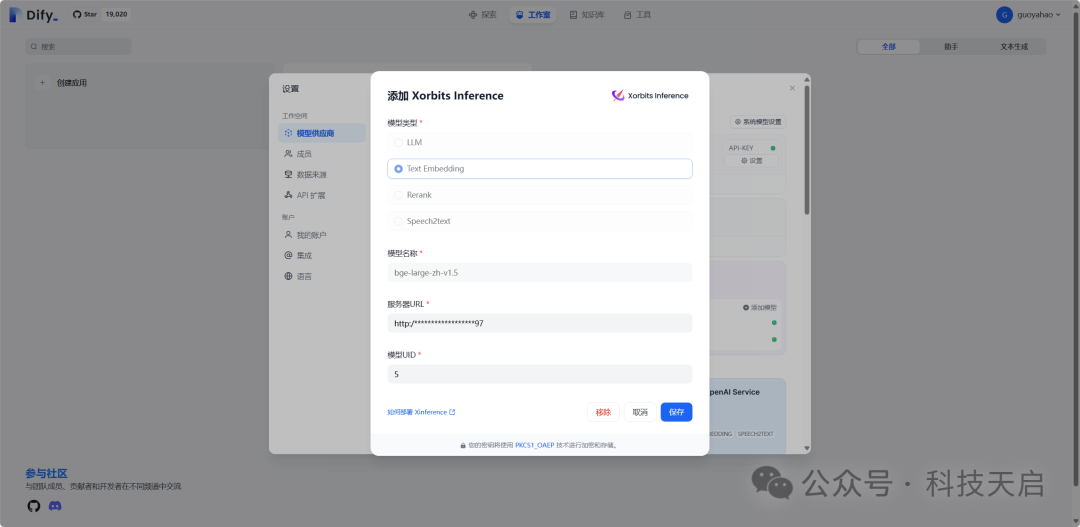Image resolution: width=1080 pixels, height=527 pixels.
Task: Click the model UID input field
Action: pyautogui.click(x=539, y=374)
